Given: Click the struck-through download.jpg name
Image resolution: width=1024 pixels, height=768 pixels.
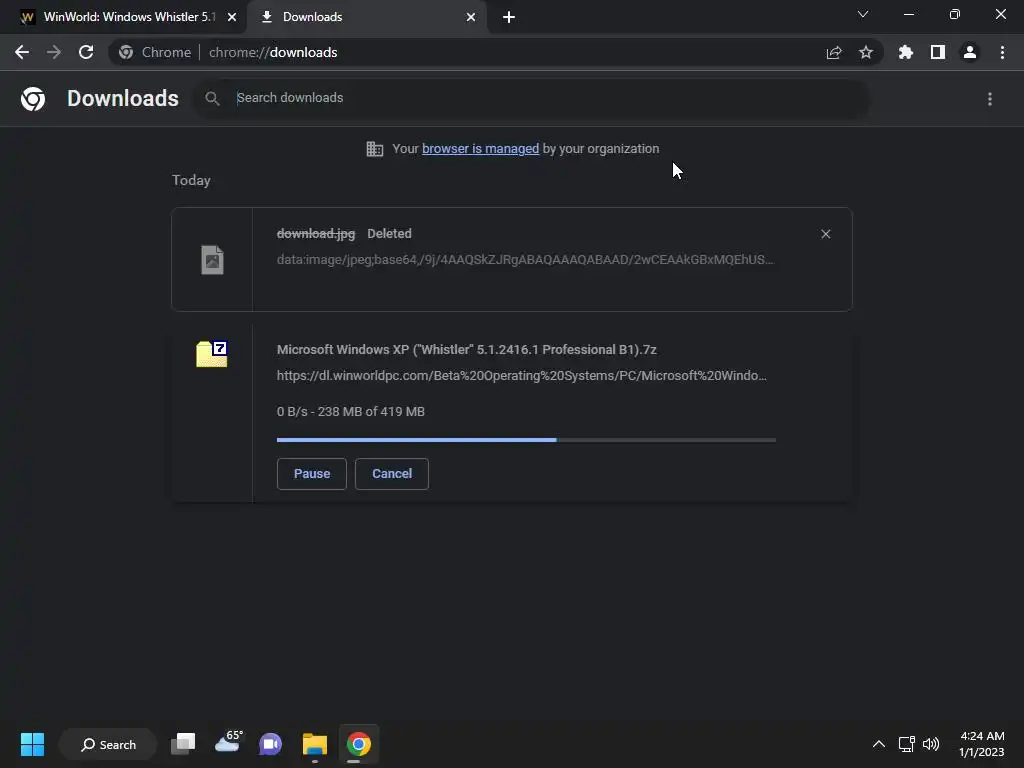Looking at the screenshot, I should [316, 234].
